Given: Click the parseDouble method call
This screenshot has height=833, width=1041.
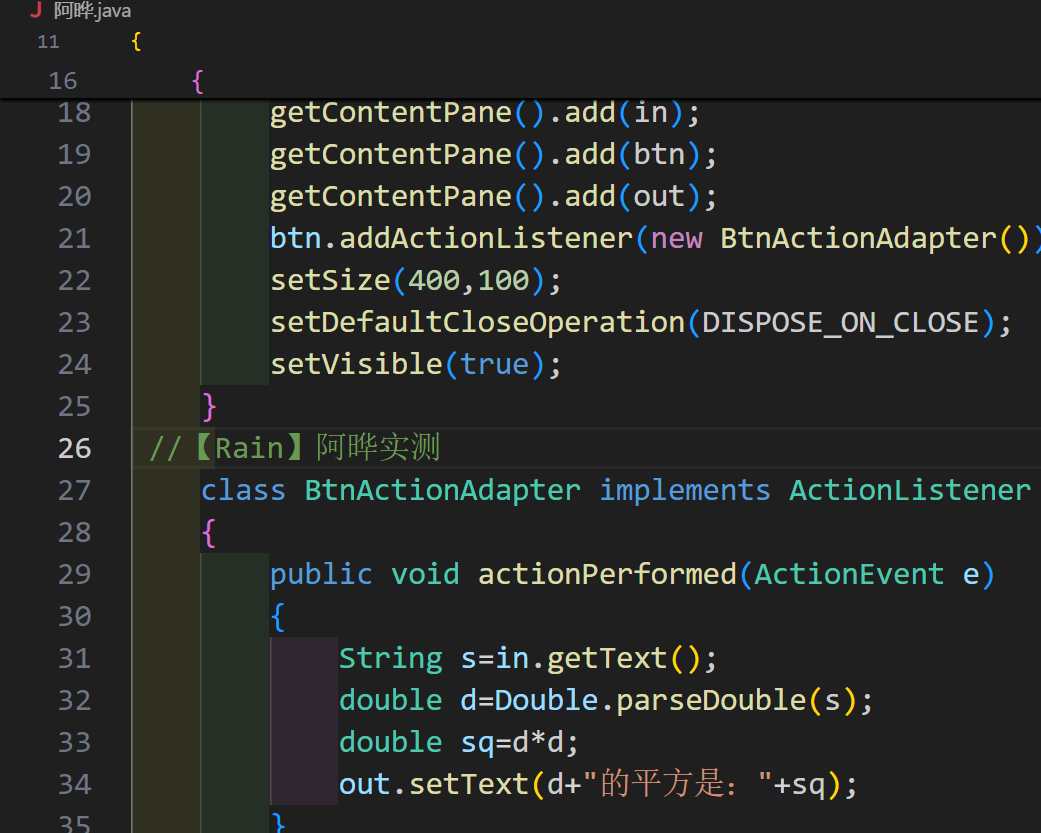Looking at the screenshot, I should pyautogui.click(x=711, y=700).
